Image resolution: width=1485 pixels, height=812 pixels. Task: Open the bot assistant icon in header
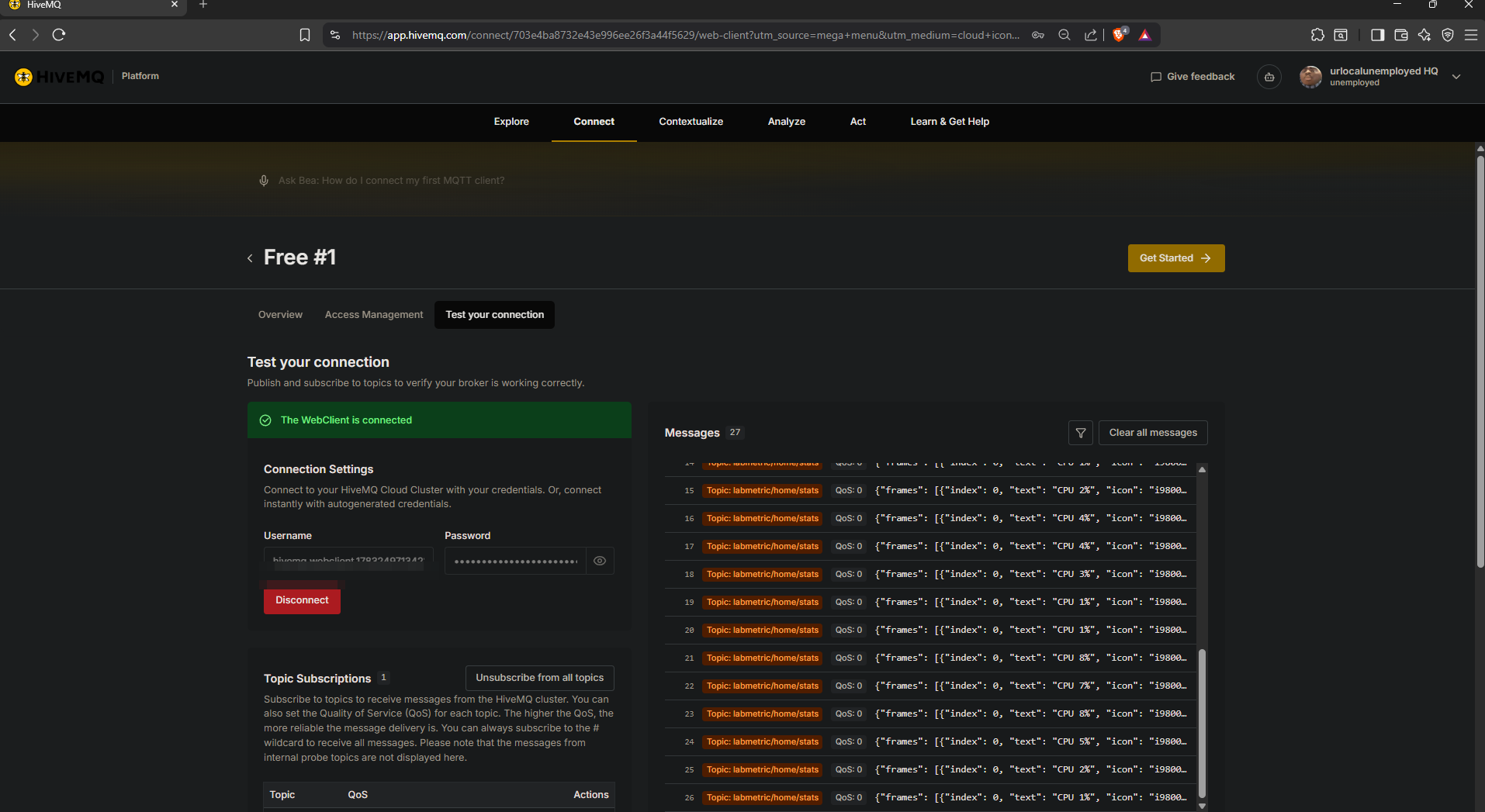click(1269, 77)
